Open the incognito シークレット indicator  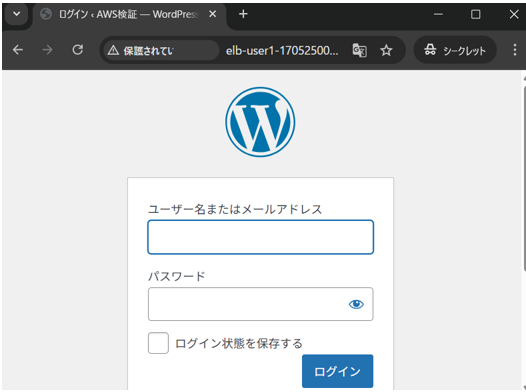[x=455, y=50]
